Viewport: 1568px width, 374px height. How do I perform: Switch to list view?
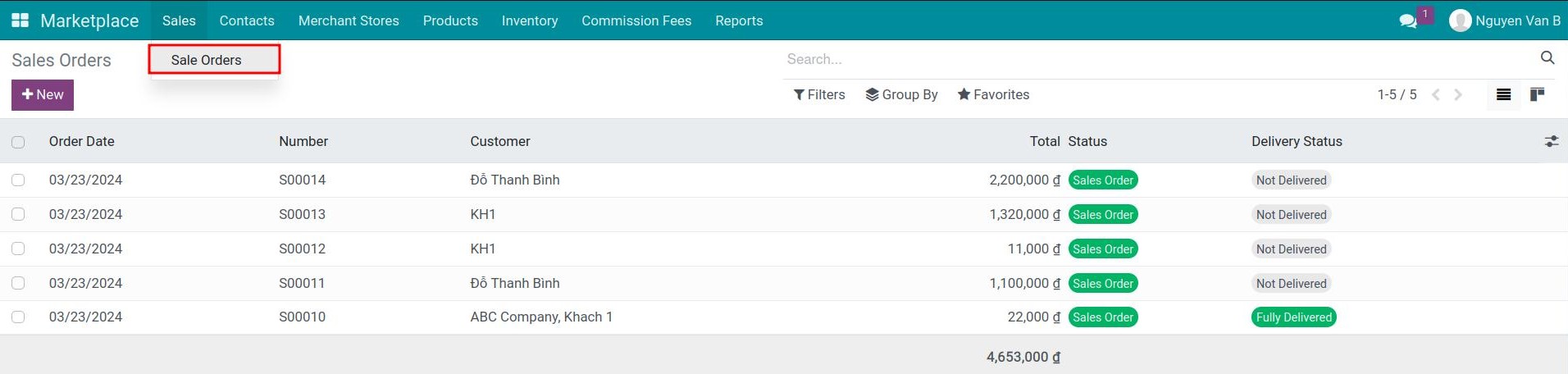pos(1503,95)
